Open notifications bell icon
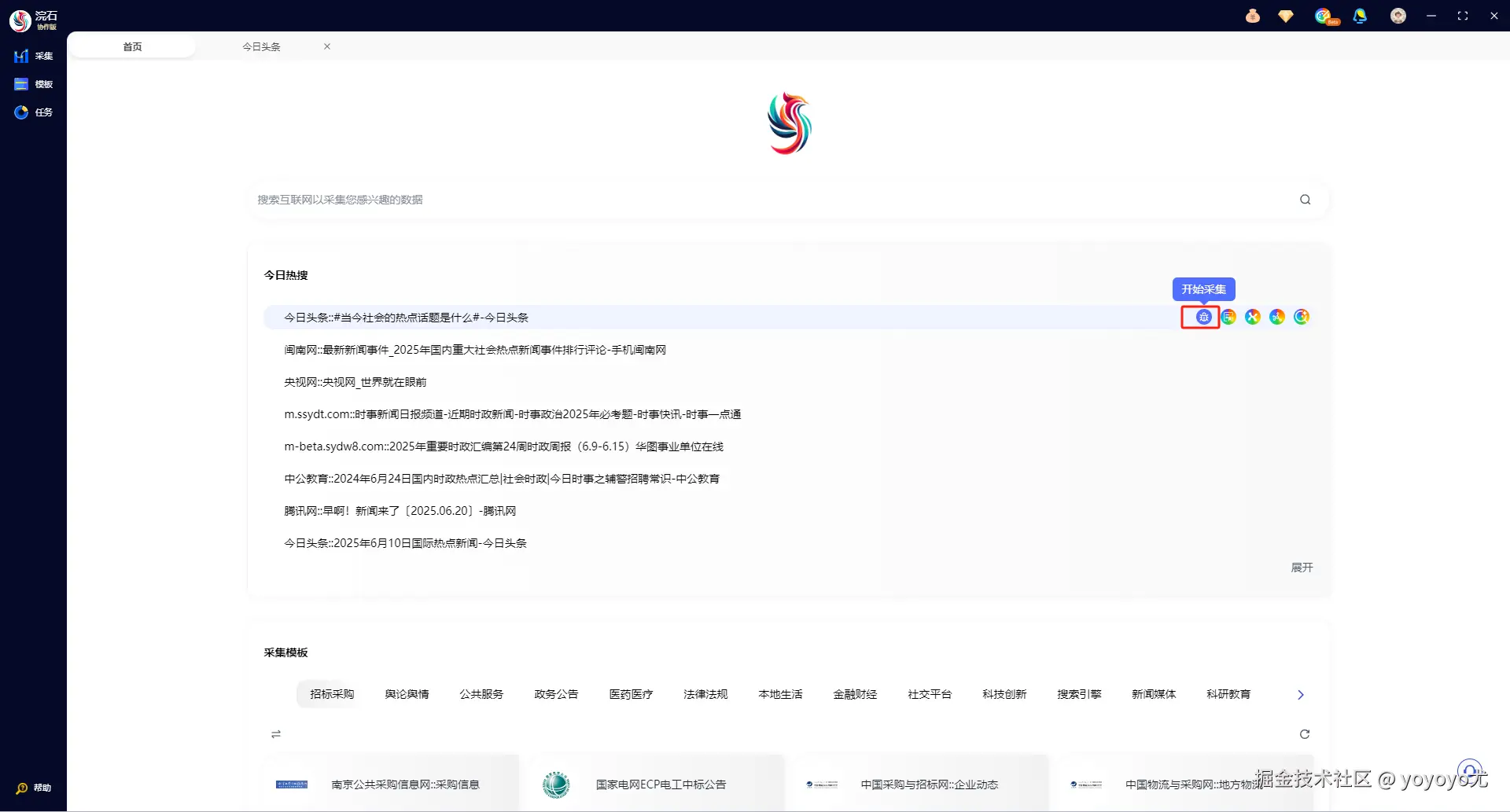 point(1360,16)
